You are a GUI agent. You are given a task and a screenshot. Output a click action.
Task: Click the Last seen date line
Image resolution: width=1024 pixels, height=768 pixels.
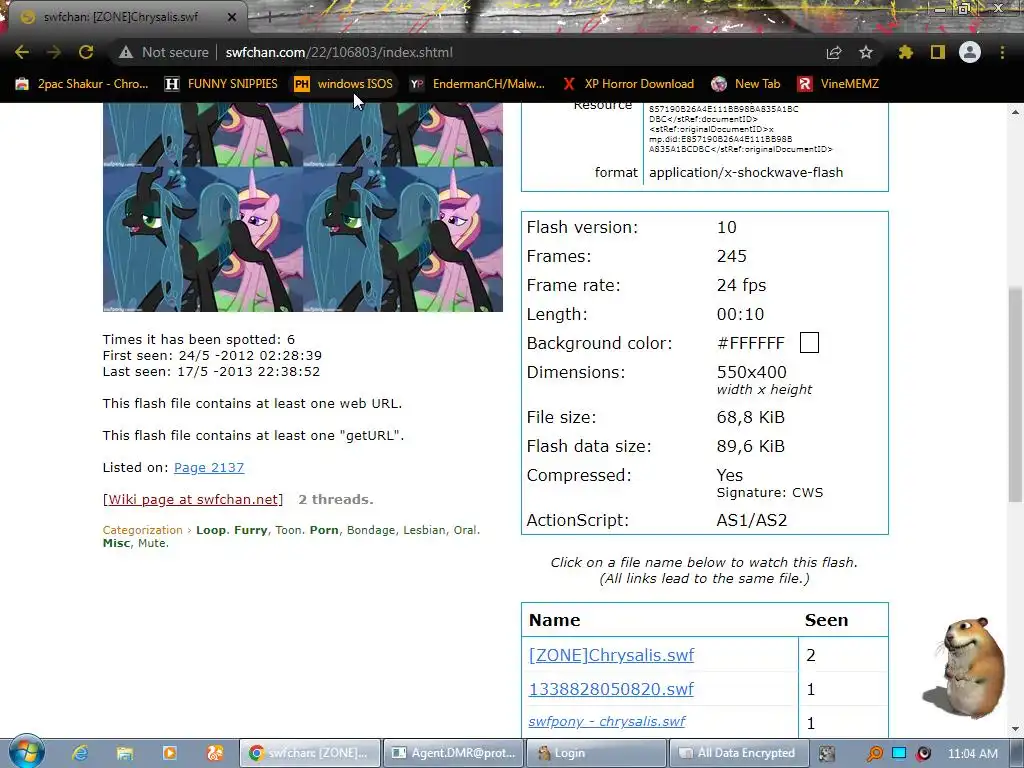211,372
